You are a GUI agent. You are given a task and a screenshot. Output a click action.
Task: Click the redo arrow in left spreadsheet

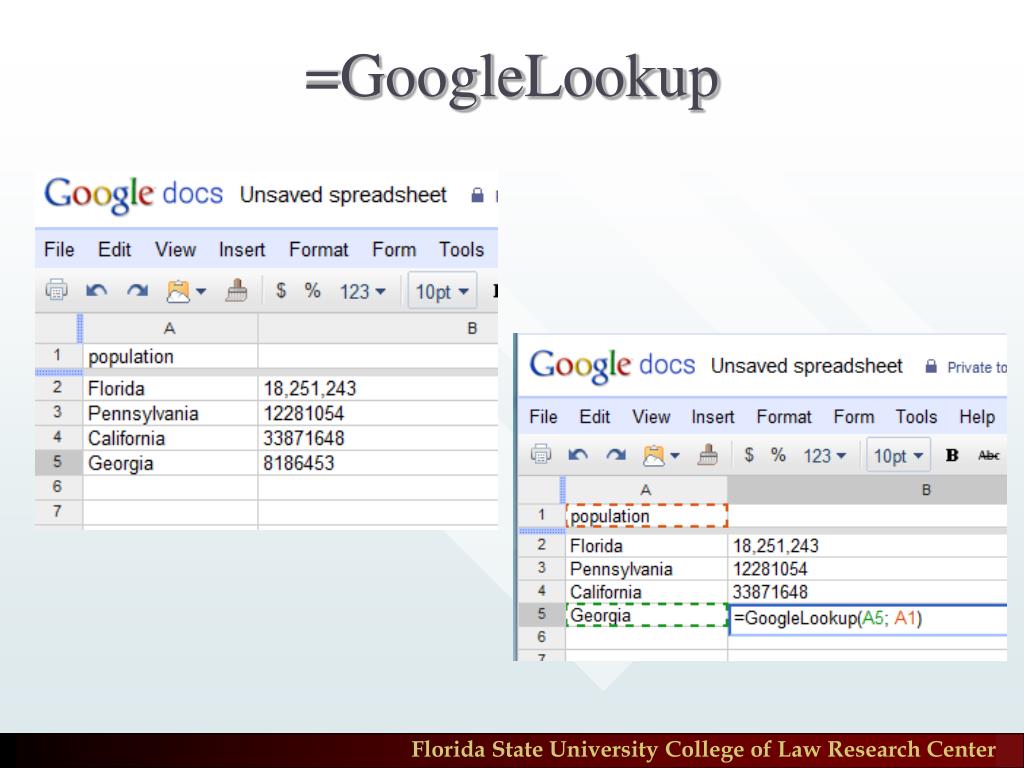coord(137,290)
